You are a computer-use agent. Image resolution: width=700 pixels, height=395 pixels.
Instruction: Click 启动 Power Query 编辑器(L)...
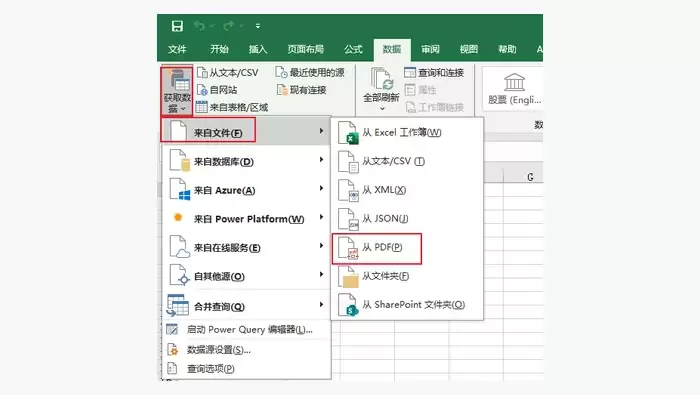coord(246,330)
